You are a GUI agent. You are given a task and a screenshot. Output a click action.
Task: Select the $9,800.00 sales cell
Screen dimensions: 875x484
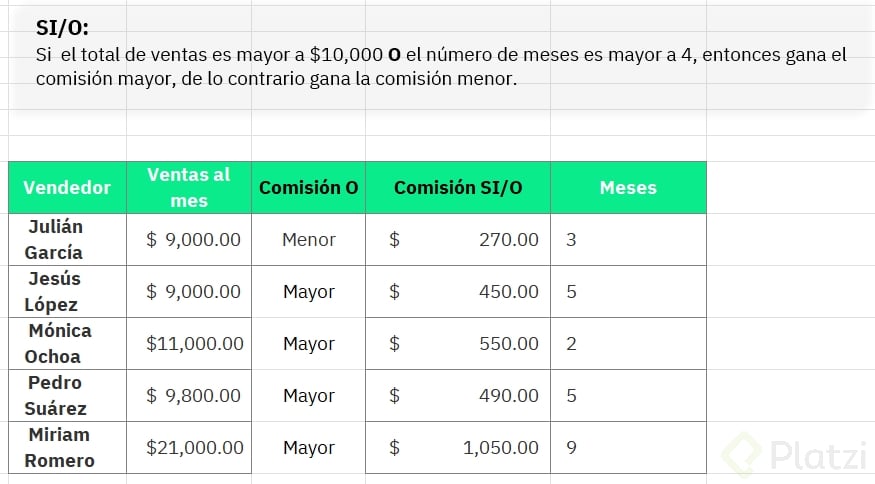tap(194, 396)
